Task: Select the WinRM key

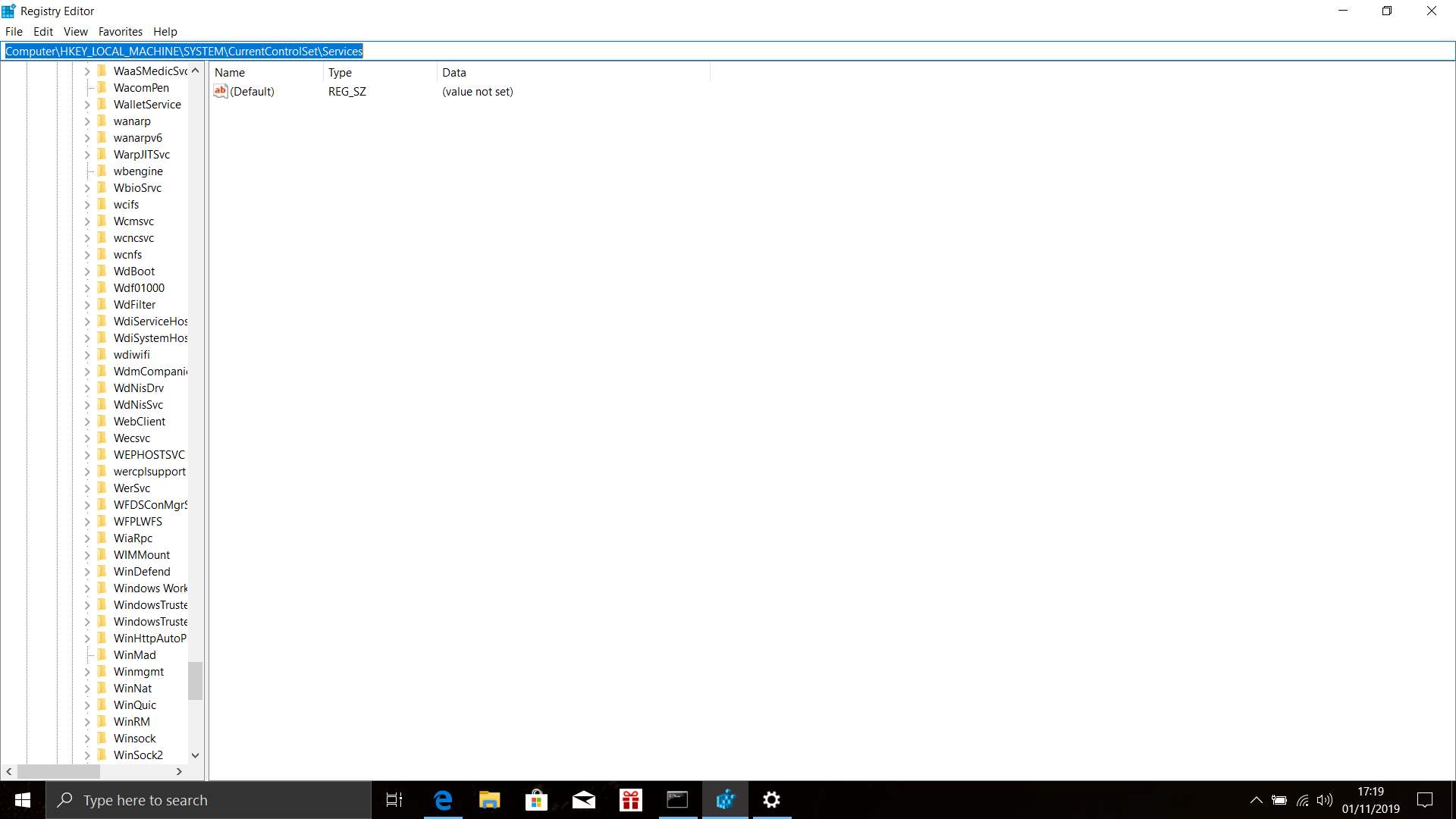Action: click(132, 722)
